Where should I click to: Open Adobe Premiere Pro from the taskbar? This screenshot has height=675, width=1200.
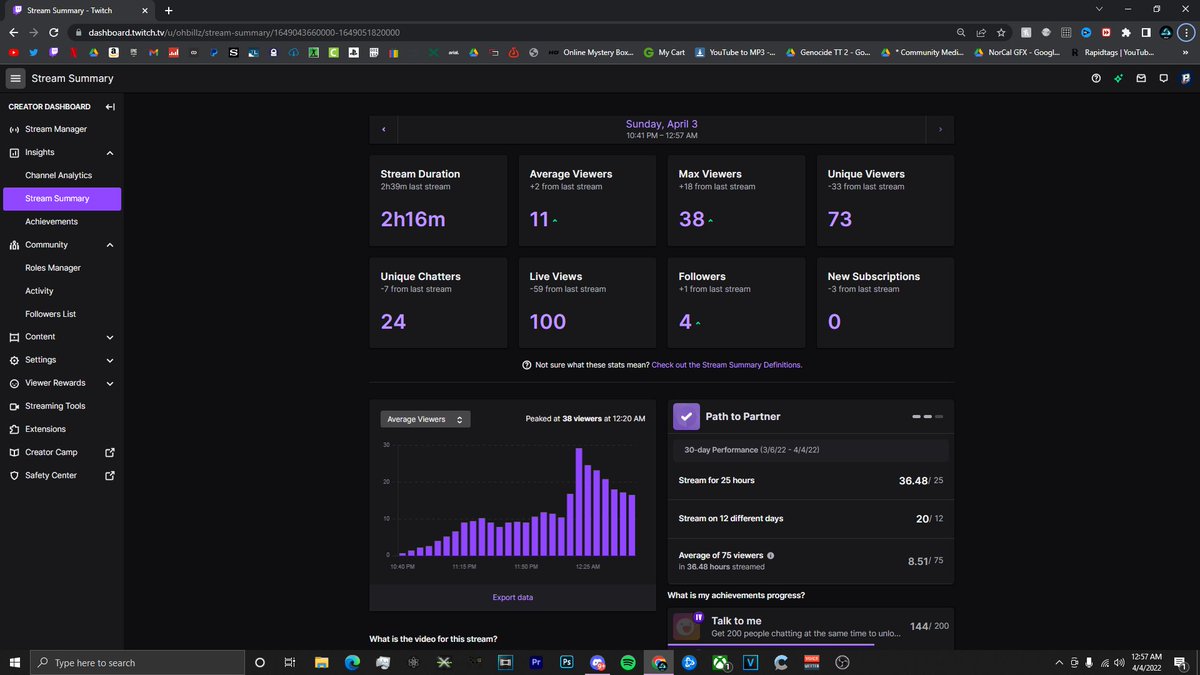tap(536, 662)
